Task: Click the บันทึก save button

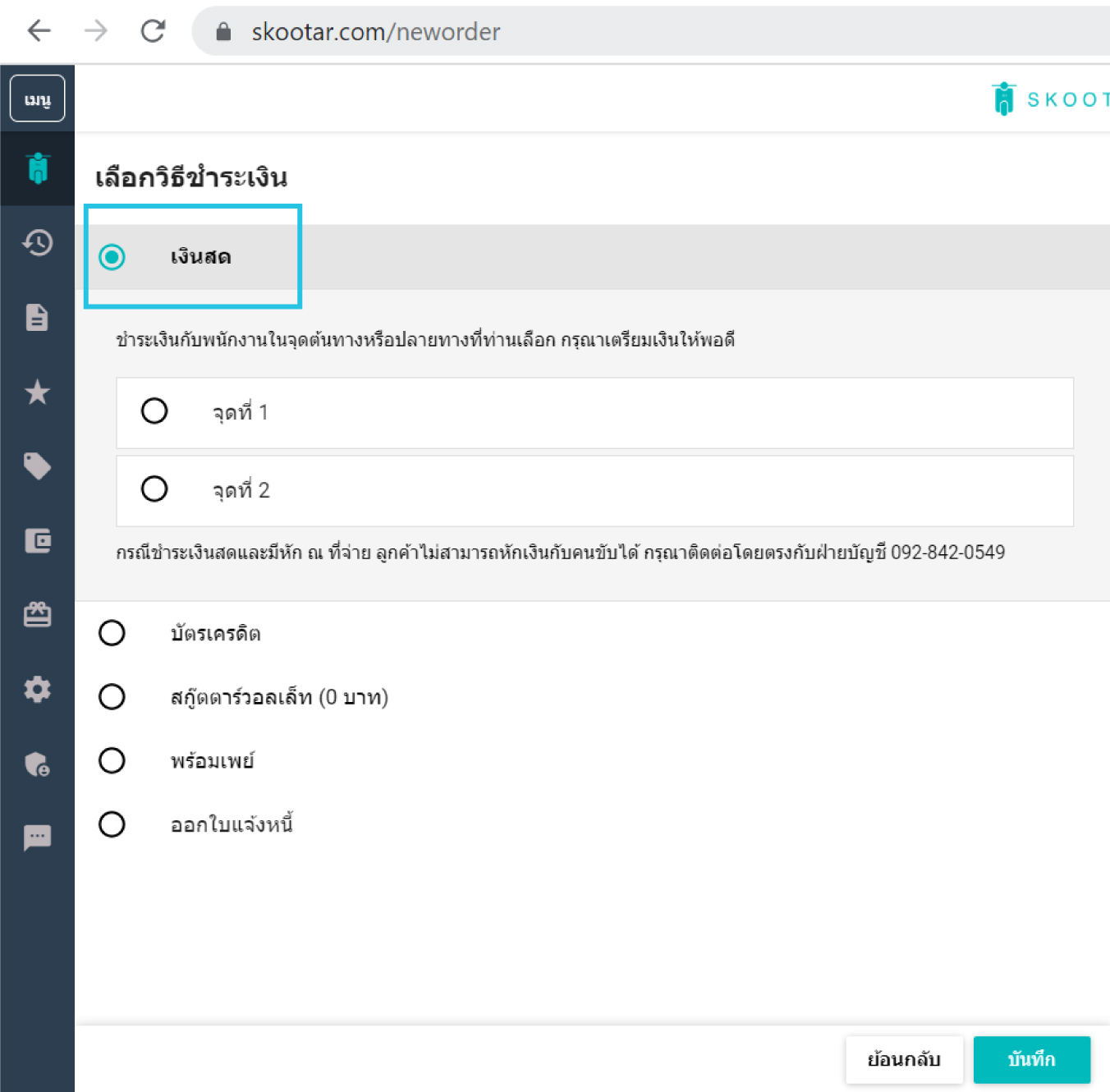Action: (x=1032, y=1059)
